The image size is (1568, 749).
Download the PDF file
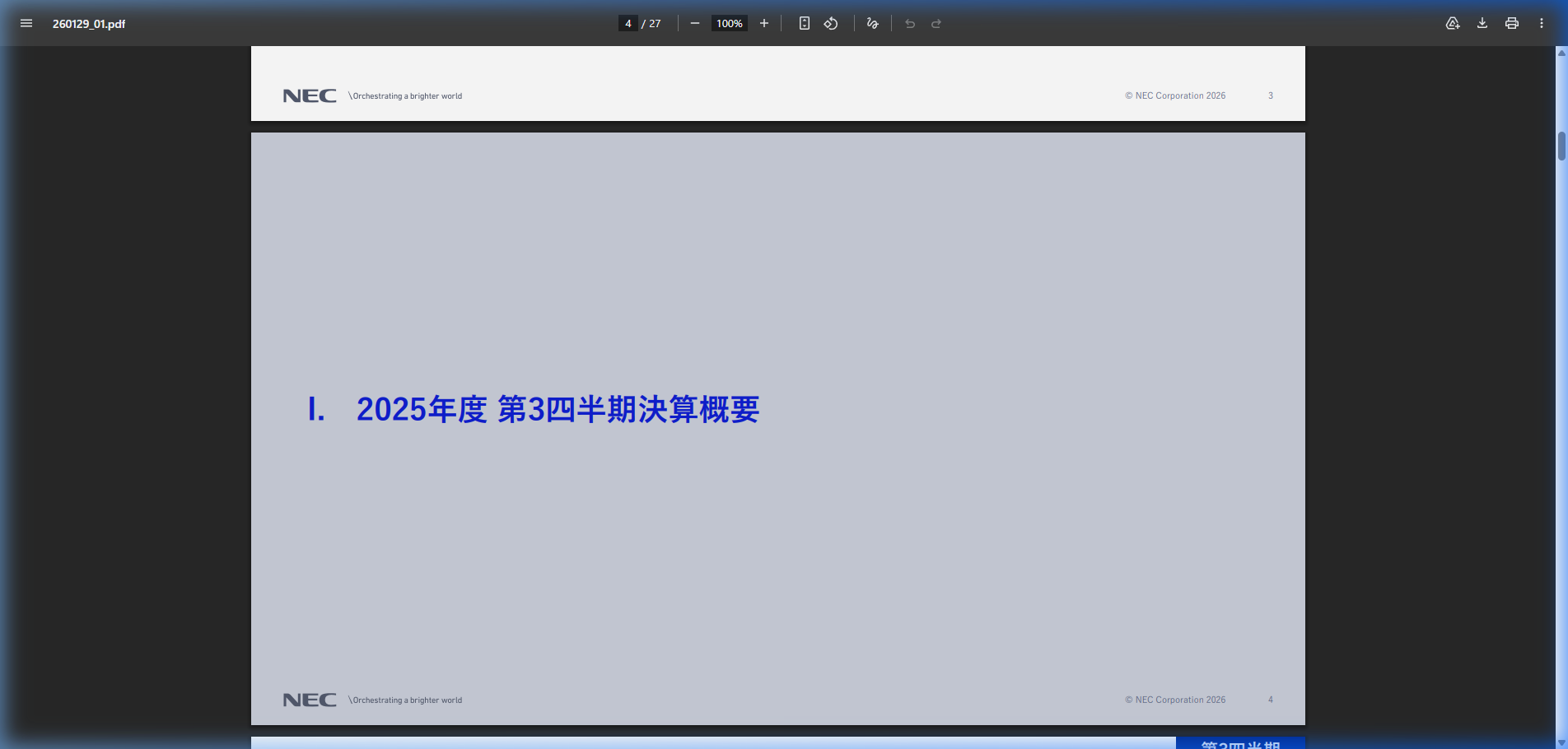click(x=1482, y=23)
